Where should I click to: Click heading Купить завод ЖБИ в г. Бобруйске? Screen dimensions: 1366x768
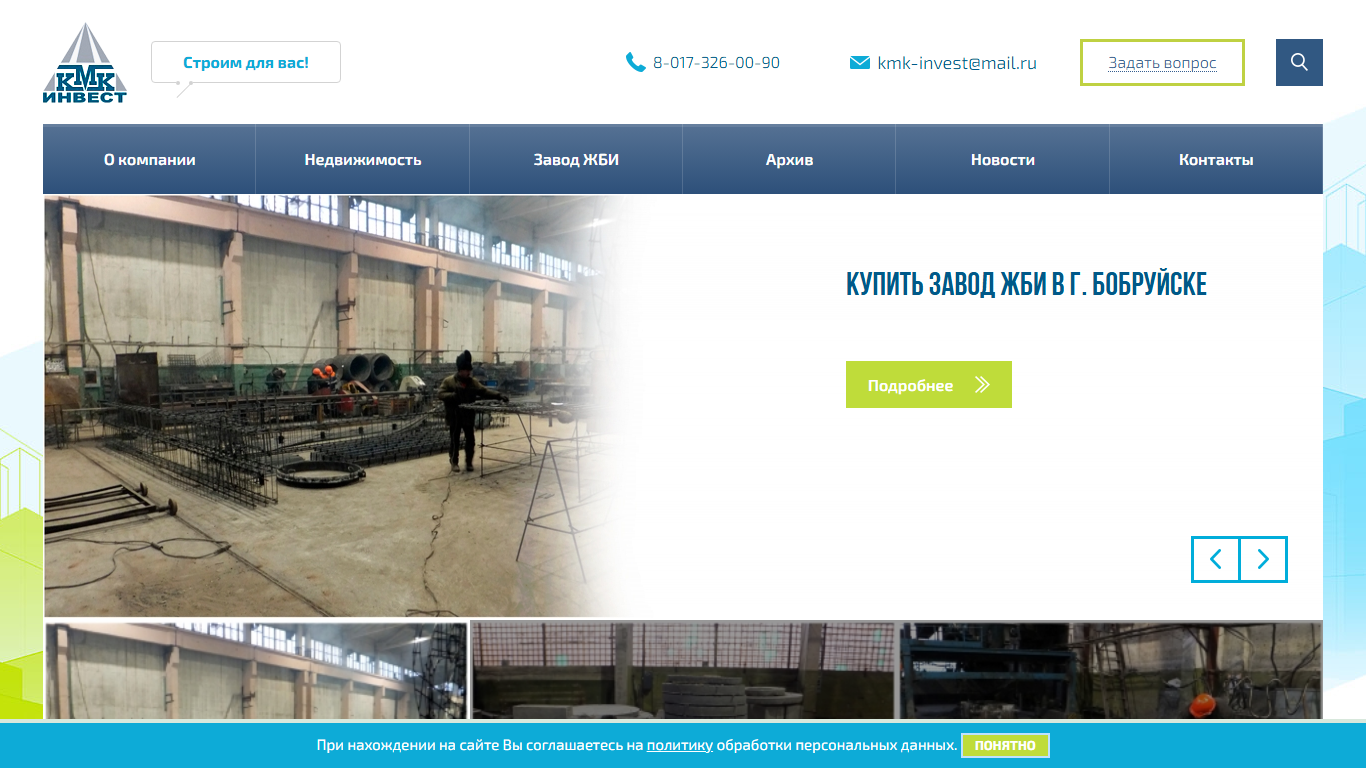[x=1026, y=285]
